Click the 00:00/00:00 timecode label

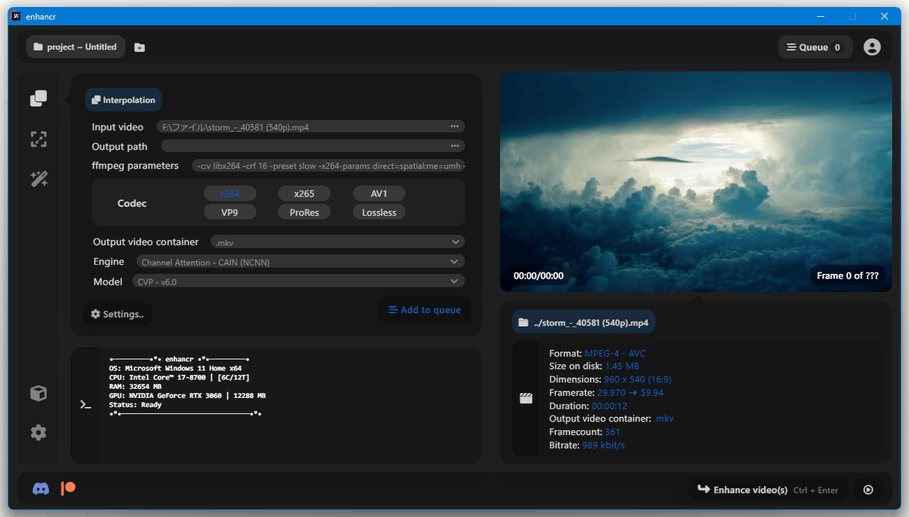[x=539, y=276]
